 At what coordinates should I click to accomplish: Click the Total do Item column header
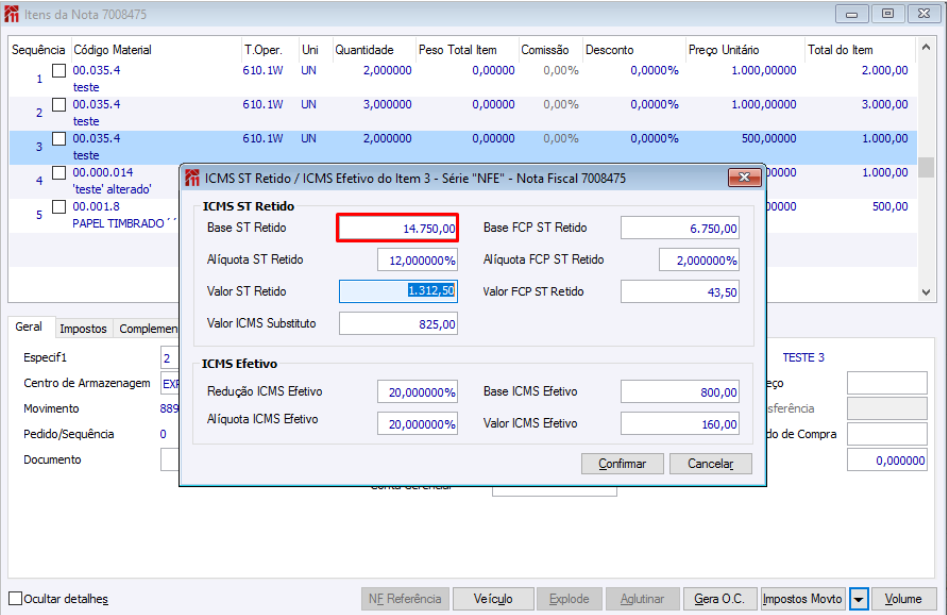coord(840,50)
